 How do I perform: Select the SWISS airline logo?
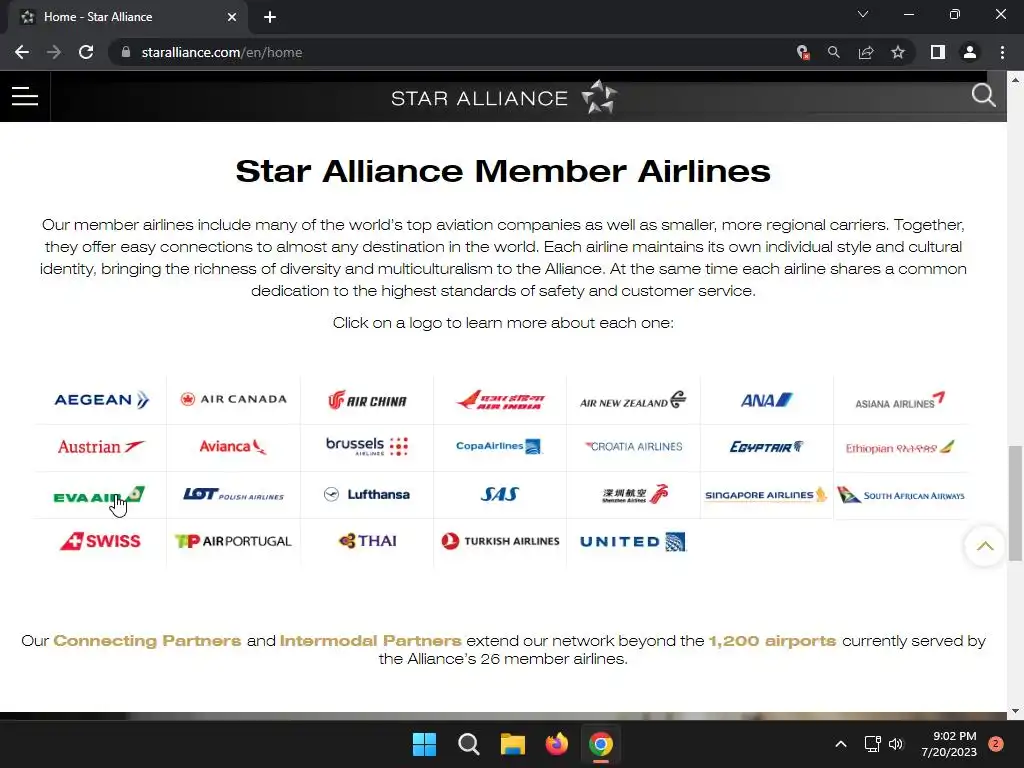click(100, 541)
